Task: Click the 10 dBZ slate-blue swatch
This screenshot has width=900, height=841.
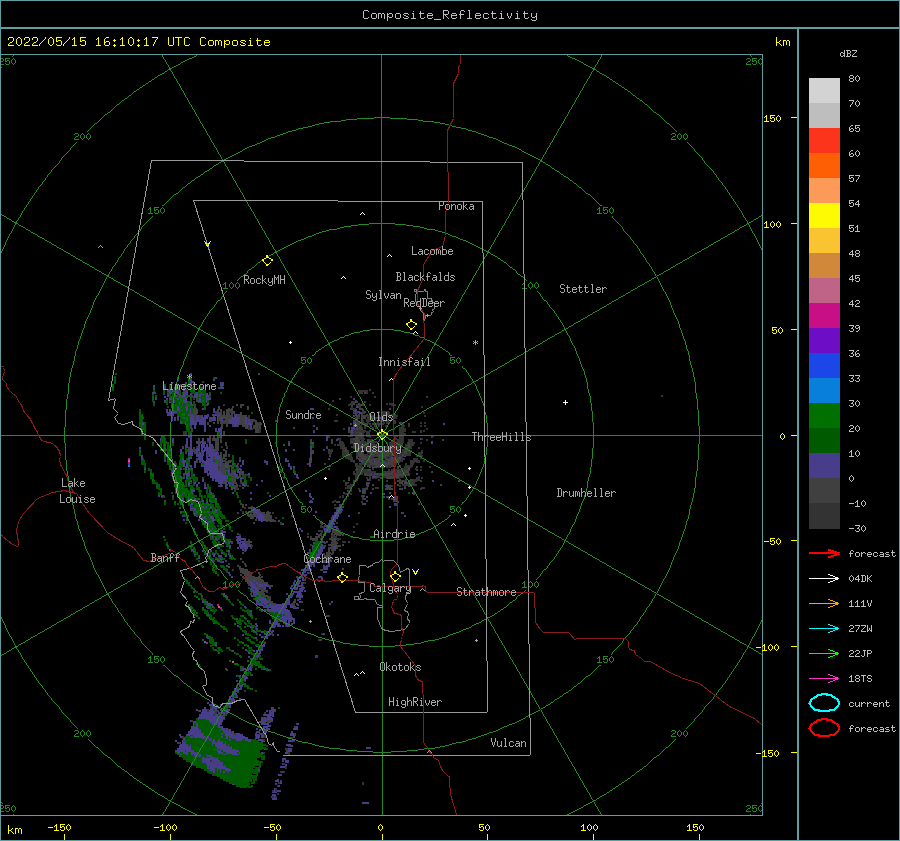Action: click(x=824, y=466)
